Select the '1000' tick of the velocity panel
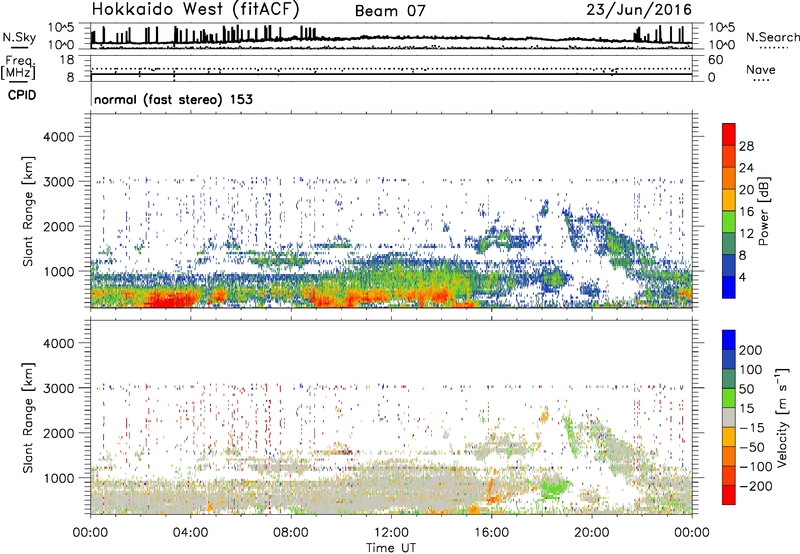 [59, 478]
